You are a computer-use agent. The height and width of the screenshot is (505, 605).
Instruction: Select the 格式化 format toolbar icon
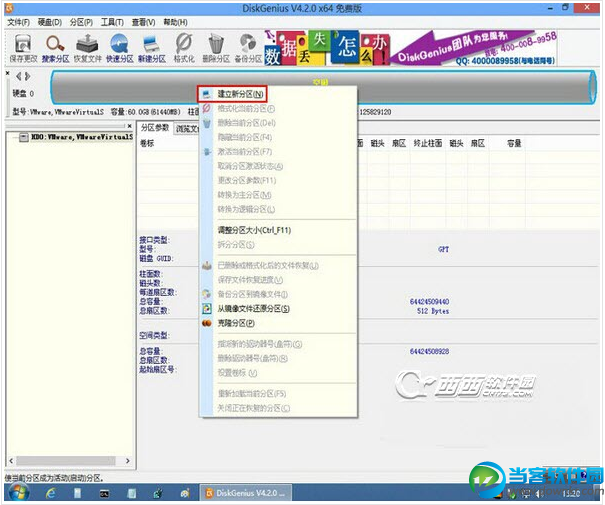[x=184, y=48]
